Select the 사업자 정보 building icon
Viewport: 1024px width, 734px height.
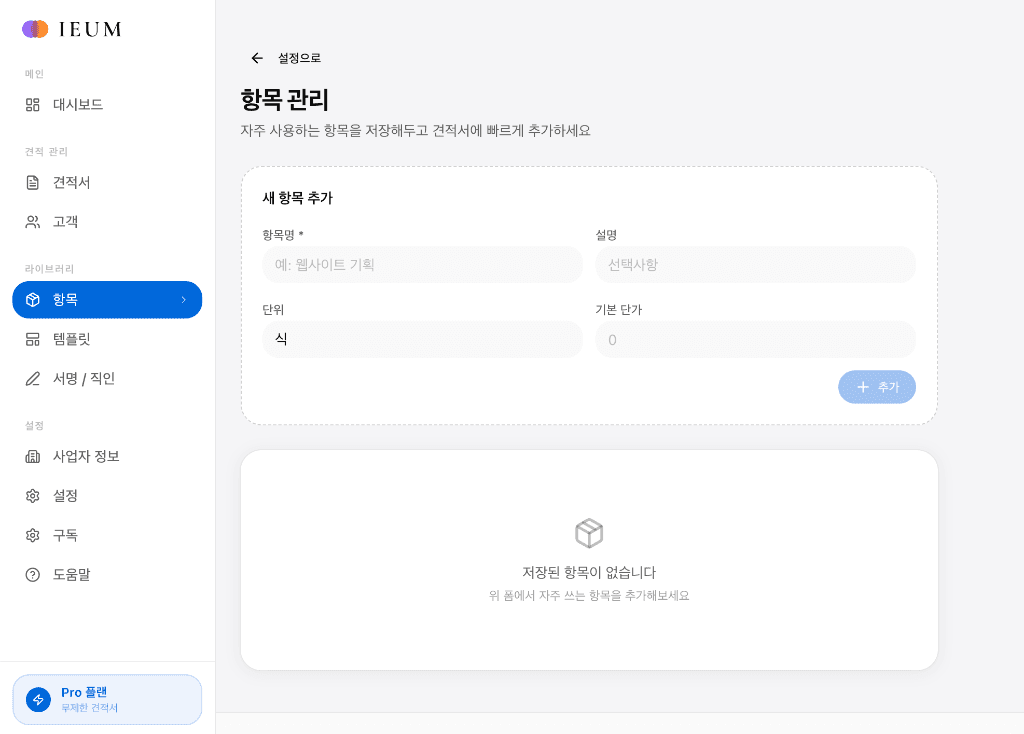point(34,456)
